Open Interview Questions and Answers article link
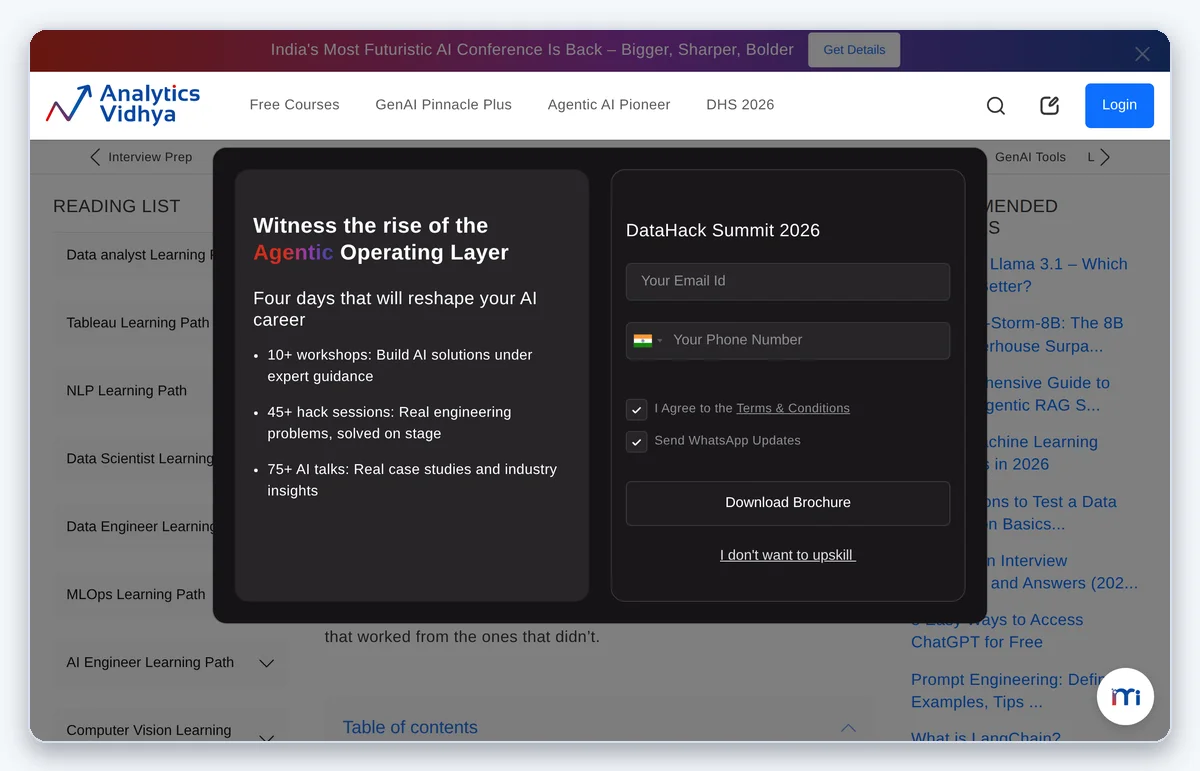The width and height of the screenshot is (1200, 771). (x=1062, y=572)
